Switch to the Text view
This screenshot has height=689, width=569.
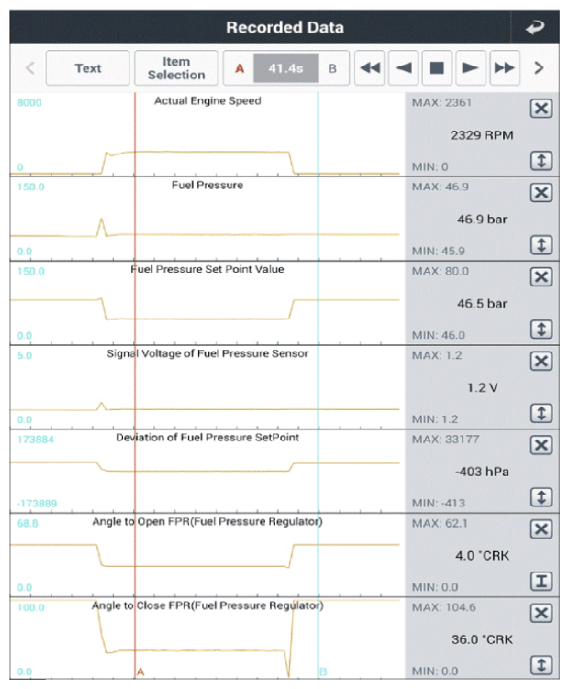click(88, 68)
